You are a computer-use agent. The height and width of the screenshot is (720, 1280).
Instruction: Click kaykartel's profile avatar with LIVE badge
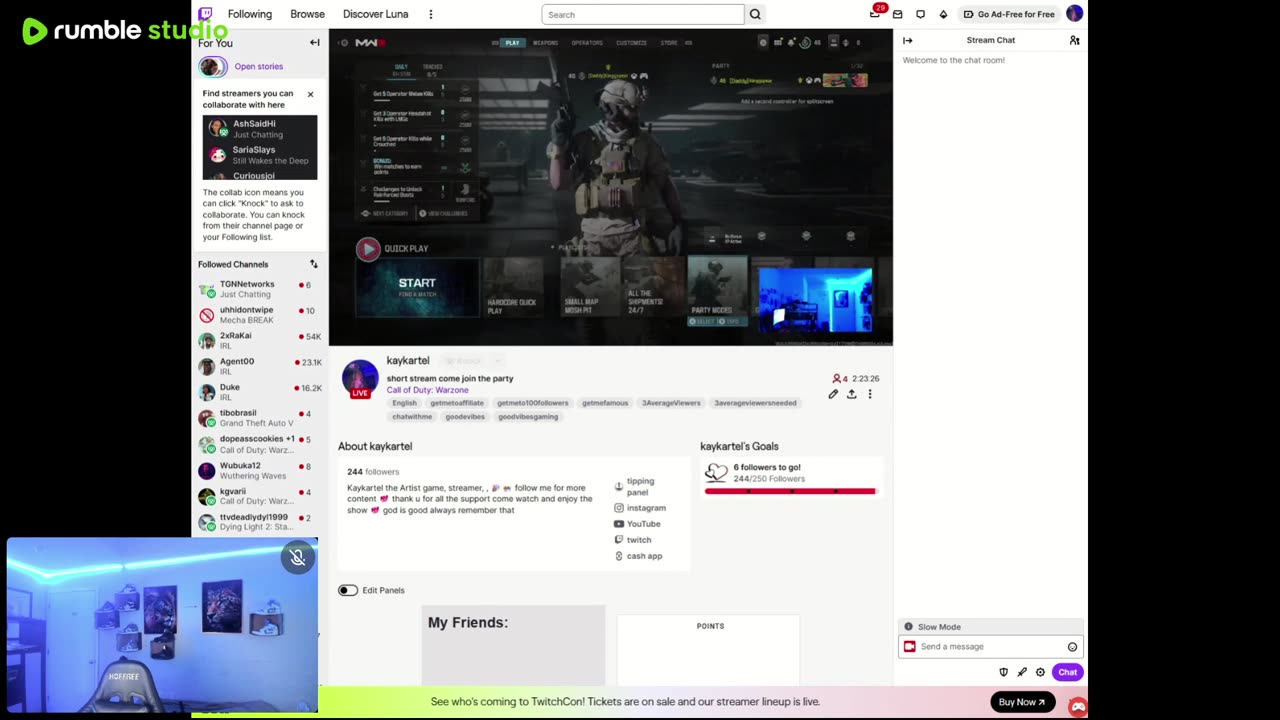pyautogui.click(x=360, y=378)
